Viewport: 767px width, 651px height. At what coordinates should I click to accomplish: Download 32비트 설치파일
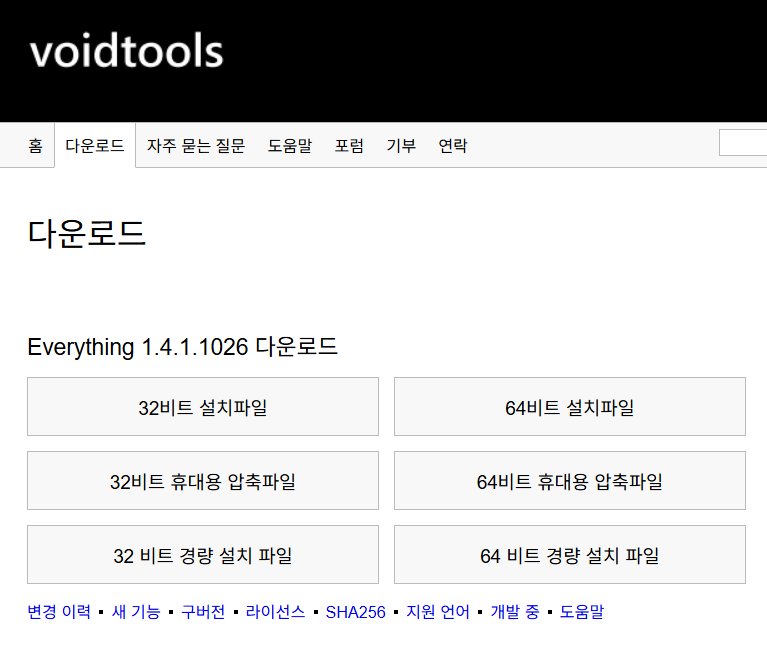pos(203,406)
